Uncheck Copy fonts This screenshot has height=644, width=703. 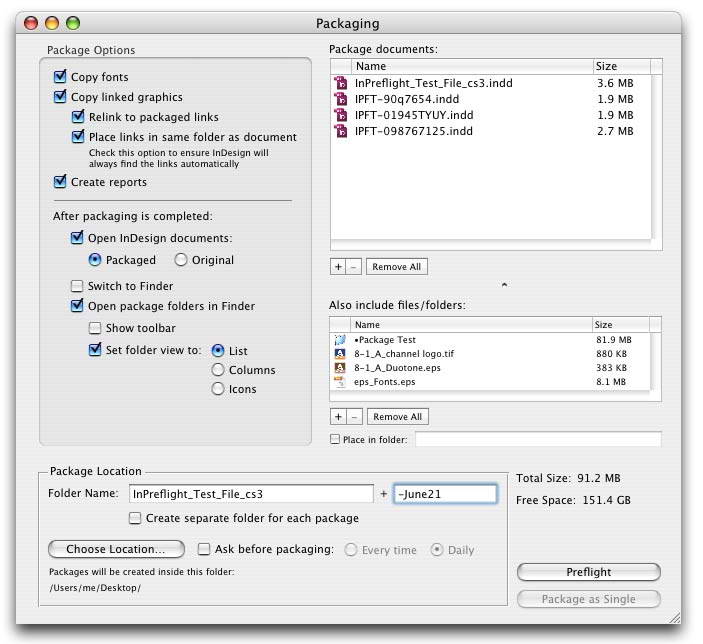coord(60,77)
